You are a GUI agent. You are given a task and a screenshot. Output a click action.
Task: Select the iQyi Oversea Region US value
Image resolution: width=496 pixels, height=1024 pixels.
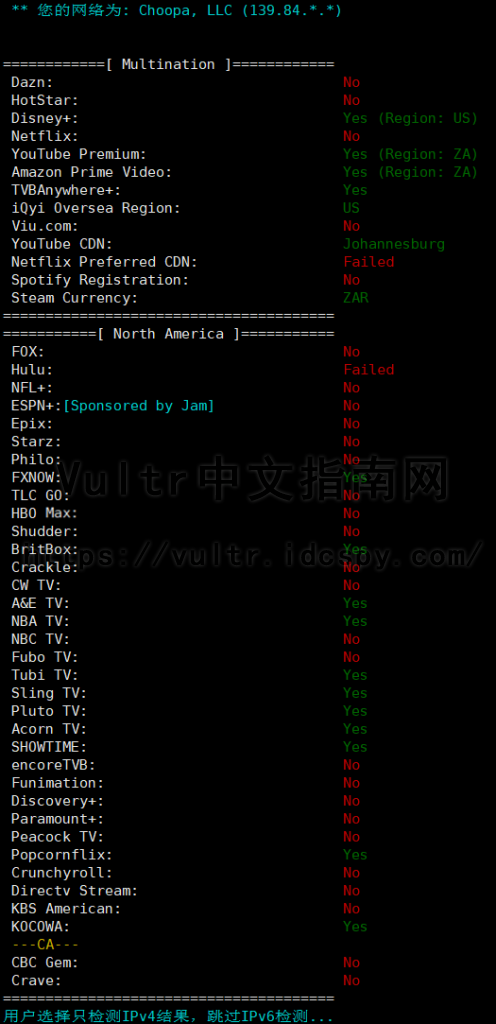[x=352, y=208]
